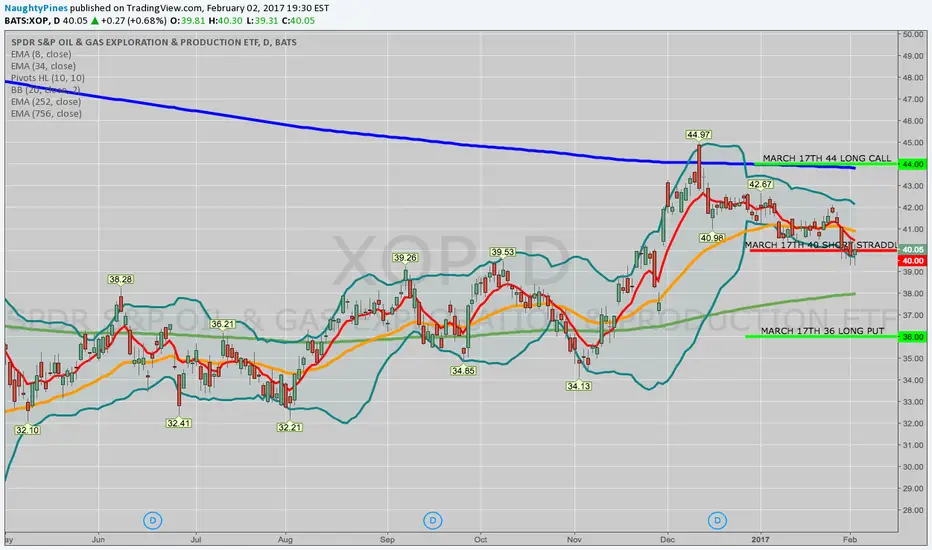
Task: Click the 39.53 pivot high label
Action: tap(502, 252)
